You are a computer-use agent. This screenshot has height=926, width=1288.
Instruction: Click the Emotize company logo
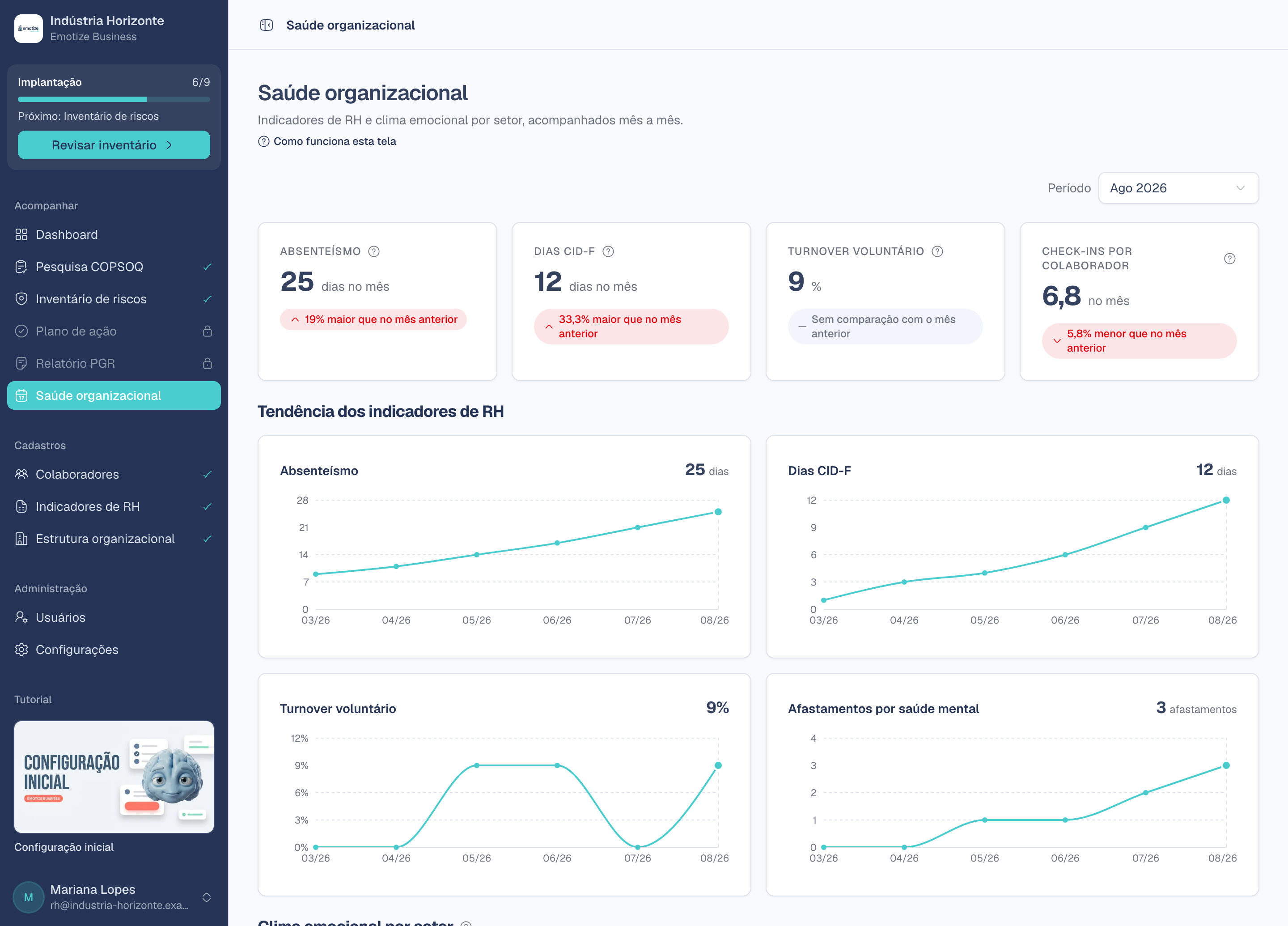[28, 28]
